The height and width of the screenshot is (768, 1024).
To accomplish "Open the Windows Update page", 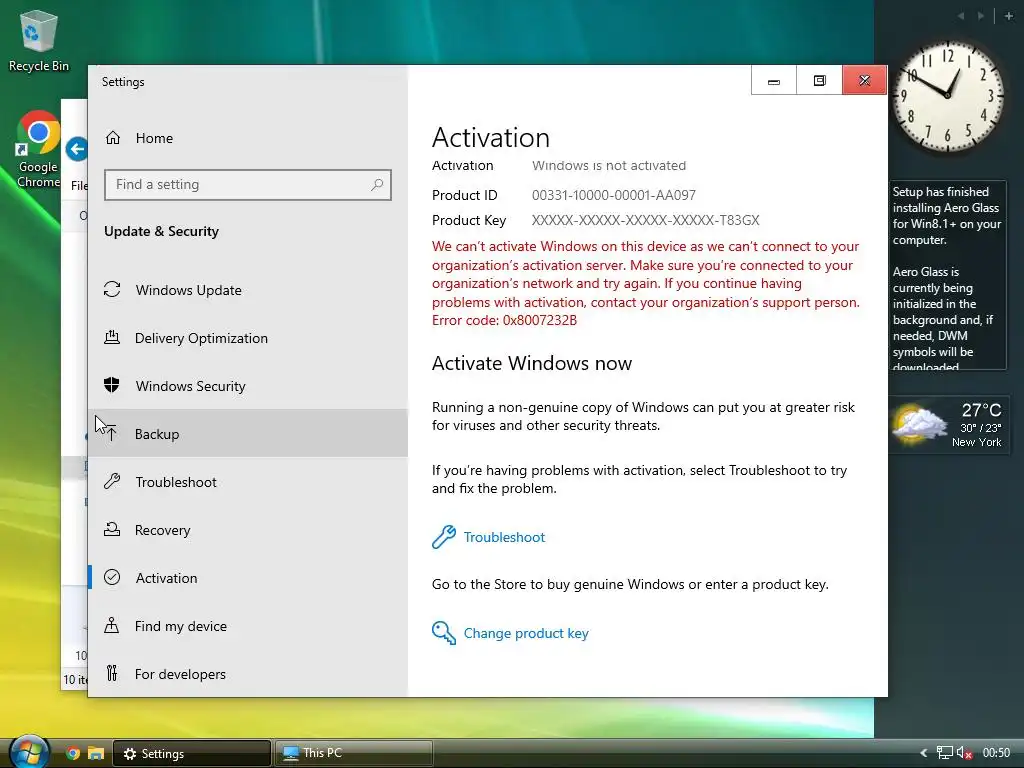I will tap(248, 290).
